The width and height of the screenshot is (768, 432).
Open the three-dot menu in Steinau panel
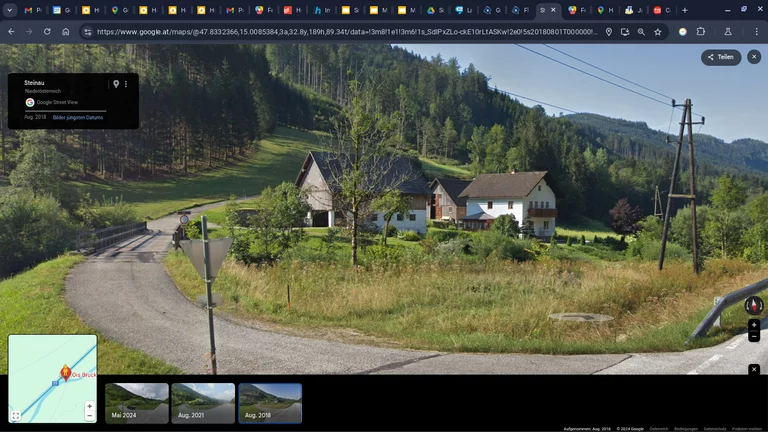pyautogui.click(x=126, y=84)
